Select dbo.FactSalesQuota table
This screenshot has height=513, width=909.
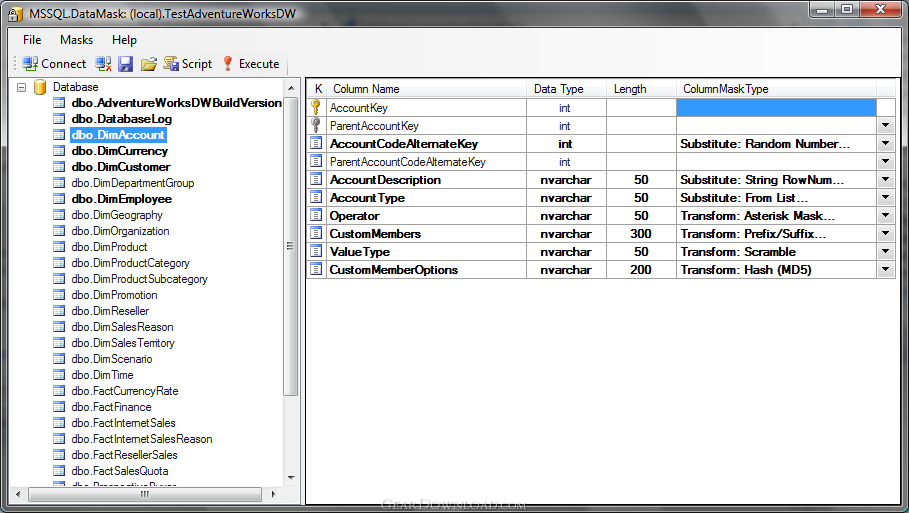[x=120, y=471]
